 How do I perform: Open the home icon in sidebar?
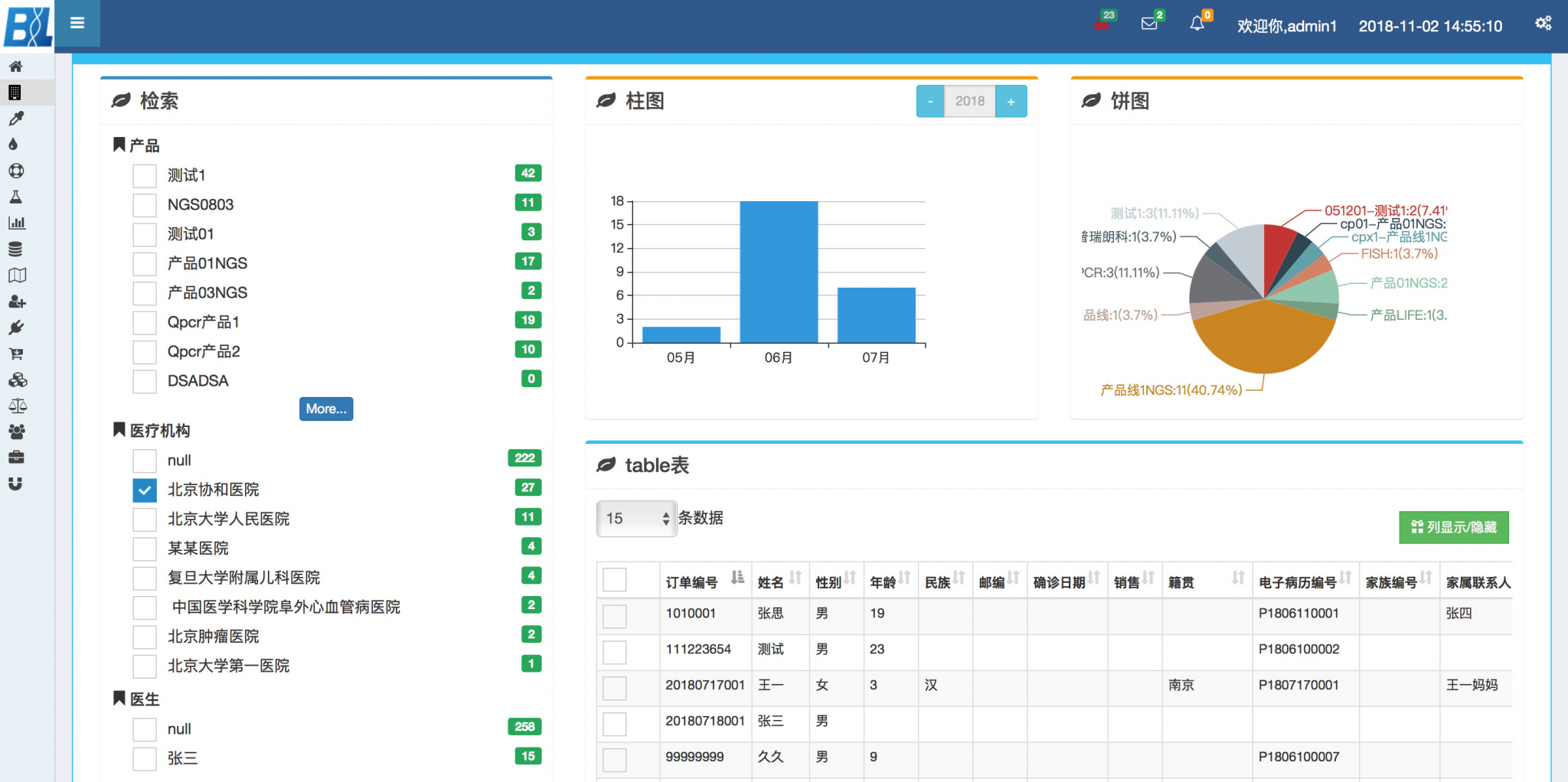[x=15, y=67]
